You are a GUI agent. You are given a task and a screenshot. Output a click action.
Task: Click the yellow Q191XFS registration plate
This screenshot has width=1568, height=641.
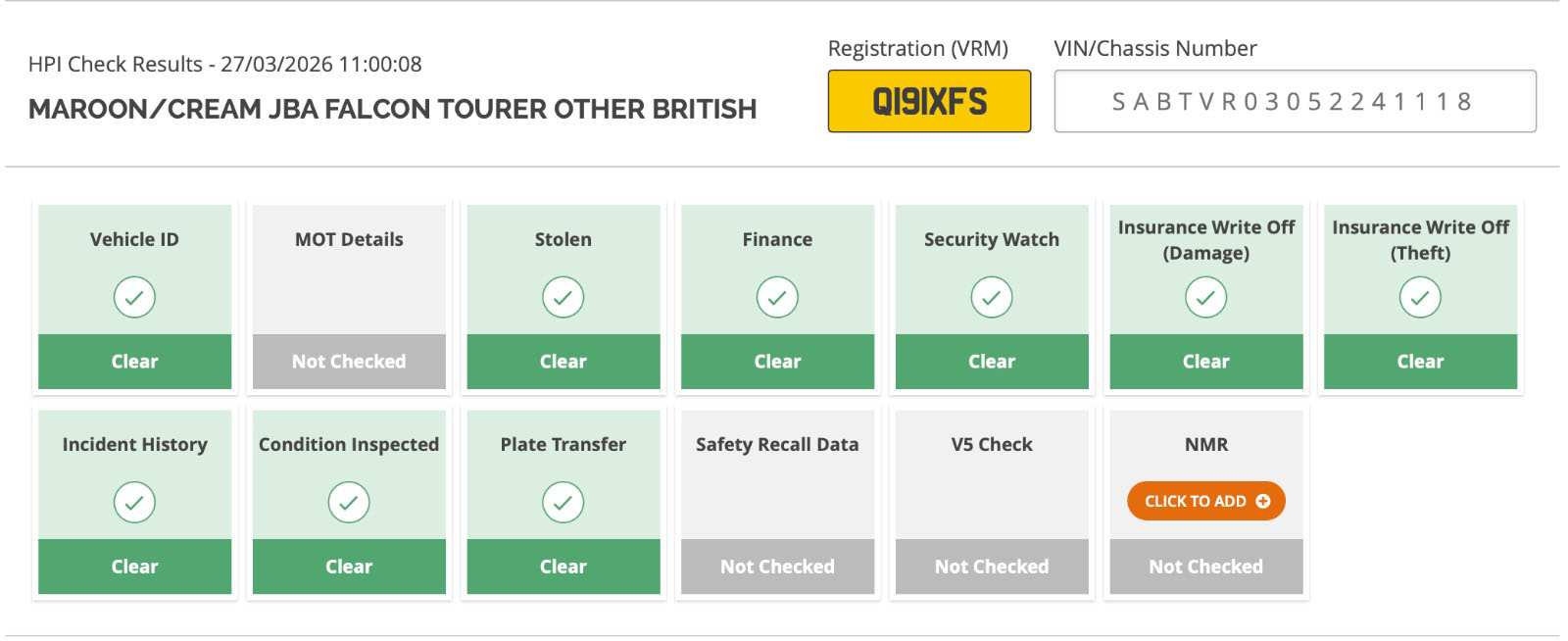pos(929,101)
